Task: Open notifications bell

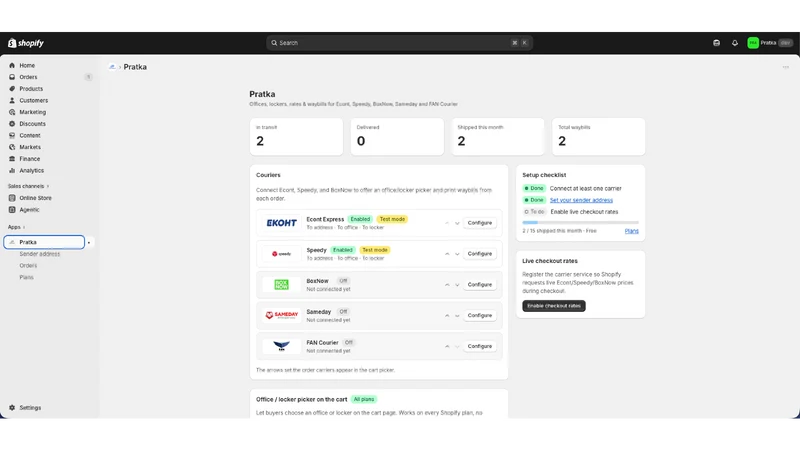Action: 735,43
